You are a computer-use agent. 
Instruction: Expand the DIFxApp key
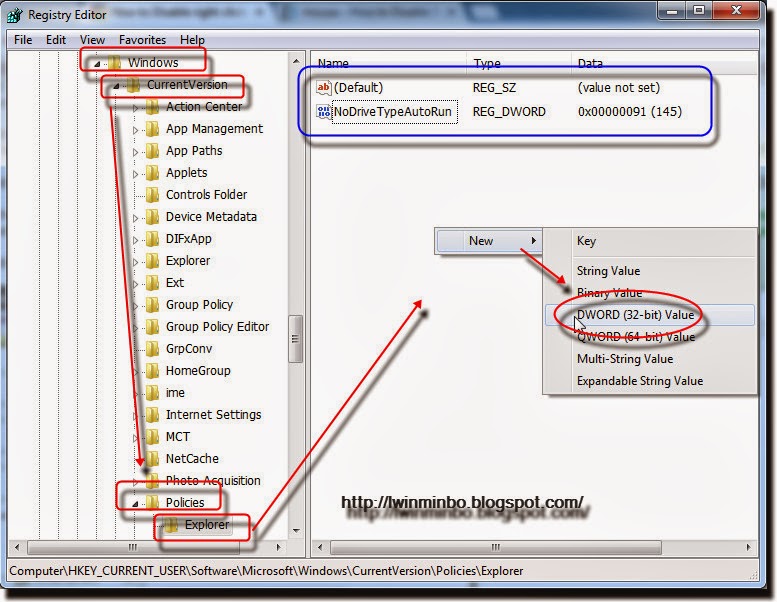tap(135, 240)
